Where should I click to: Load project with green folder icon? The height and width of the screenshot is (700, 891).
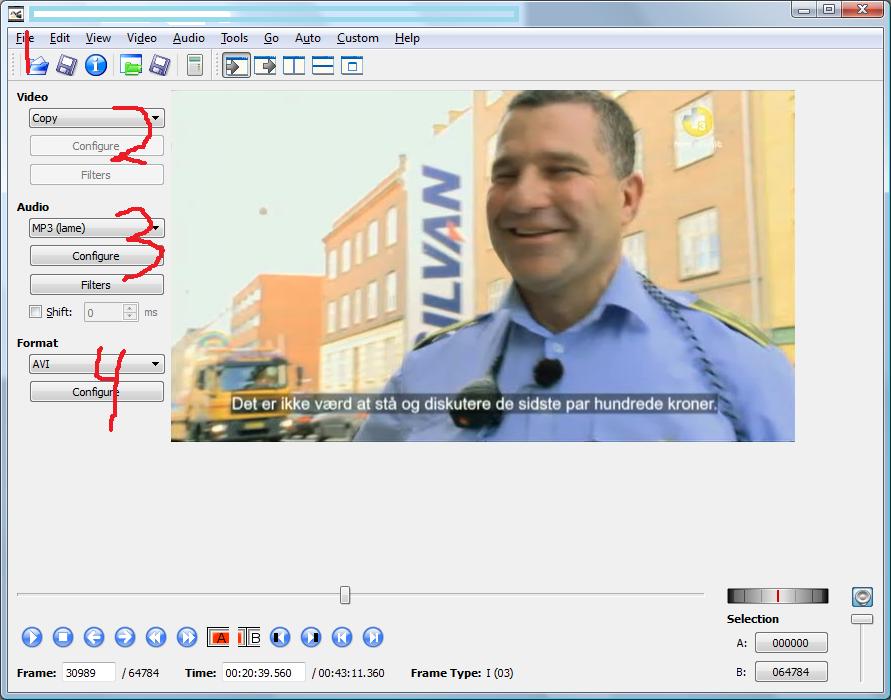click(131, 65)
